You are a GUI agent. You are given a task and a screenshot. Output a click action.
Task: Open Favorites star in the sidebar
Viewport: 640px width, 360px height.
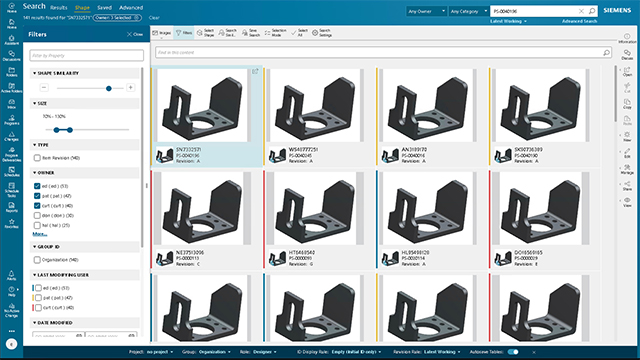click(x=11, y=223)
